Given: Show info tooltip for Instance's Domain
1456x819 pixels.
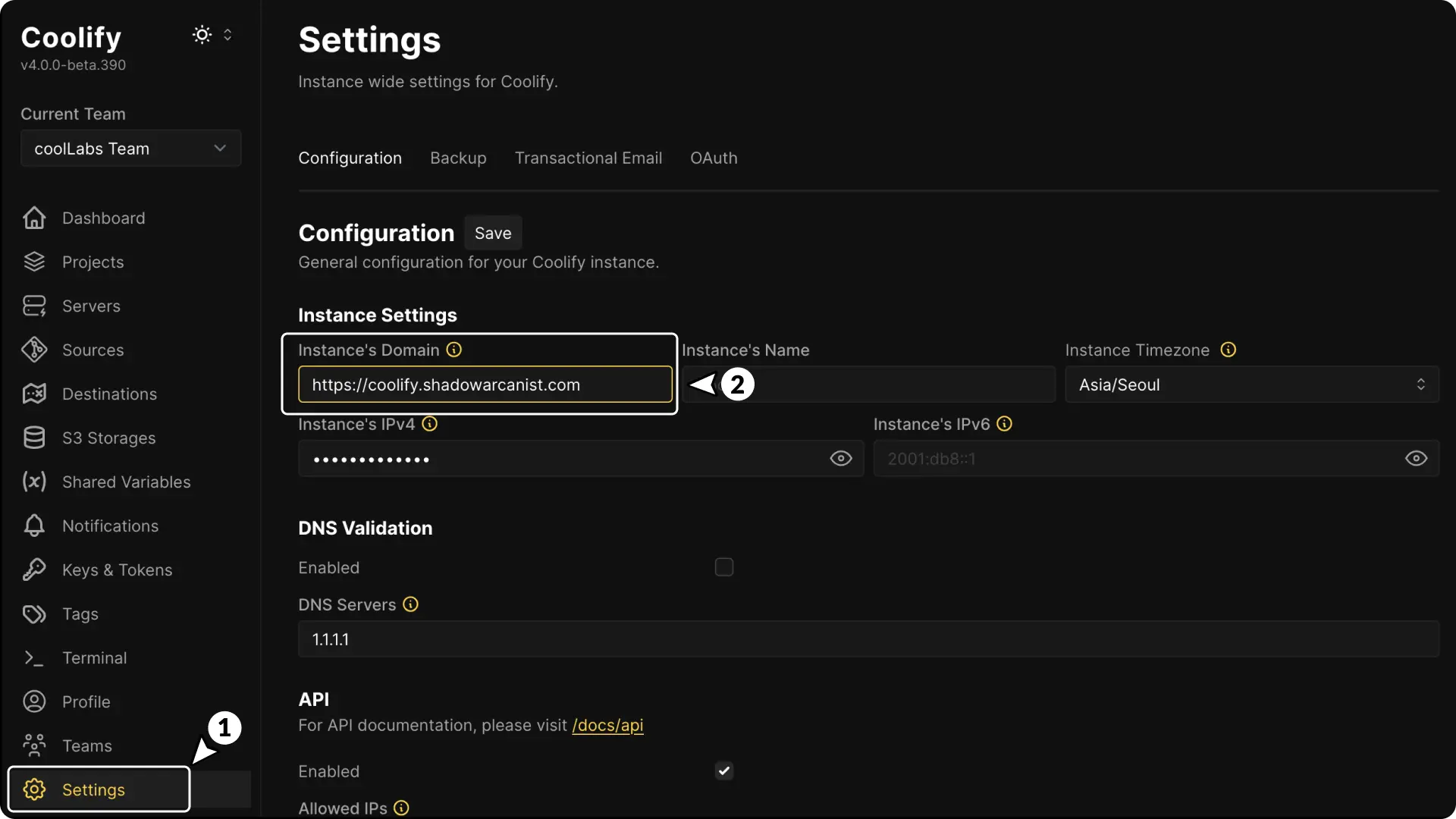Looking at the screenshot, I should pos(453,350).
